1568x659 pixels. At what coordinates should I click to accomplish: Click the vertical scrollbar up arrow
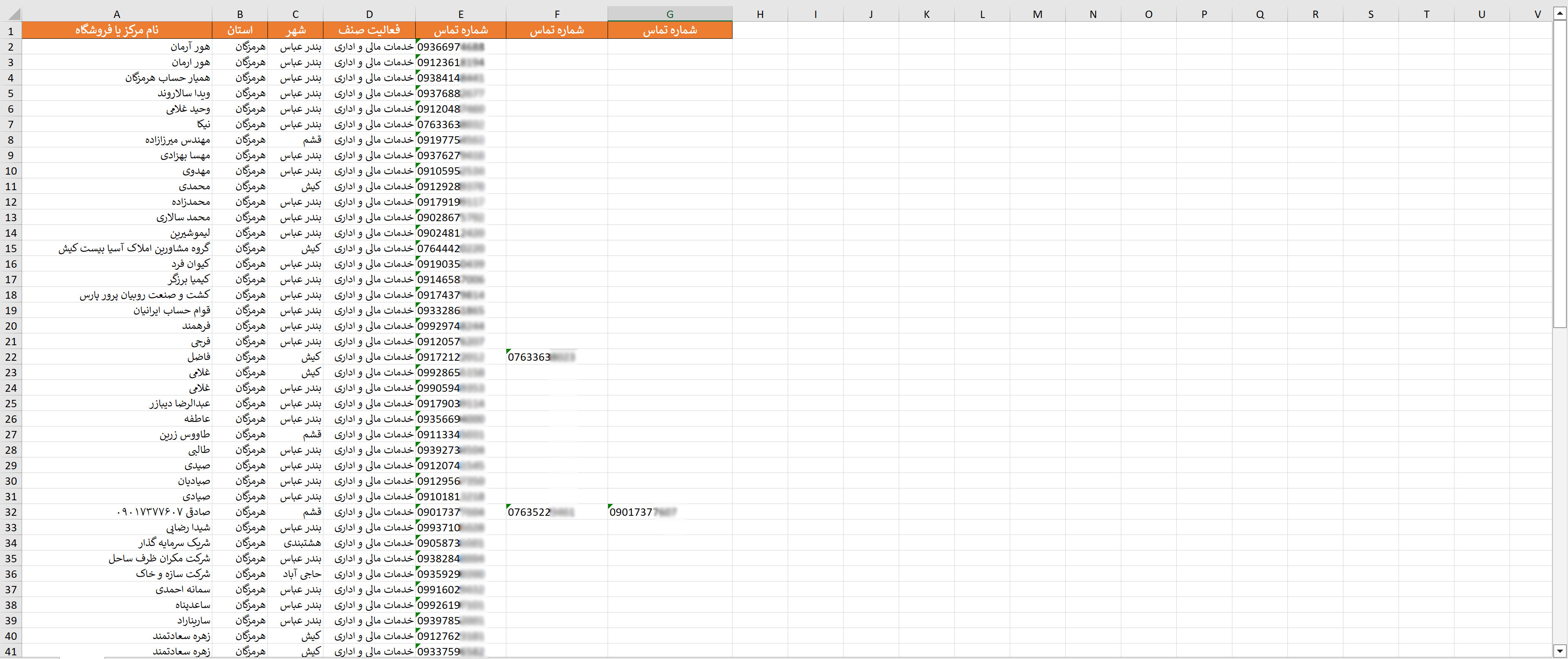click(x=1559, y=14)
